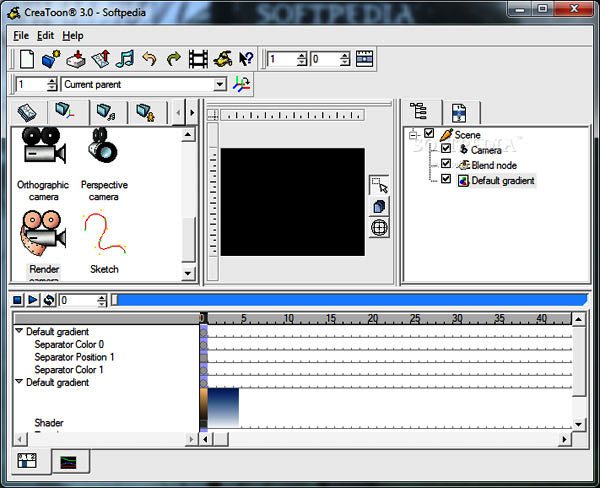Select the Separator Position 1 track

coord(74,357)
